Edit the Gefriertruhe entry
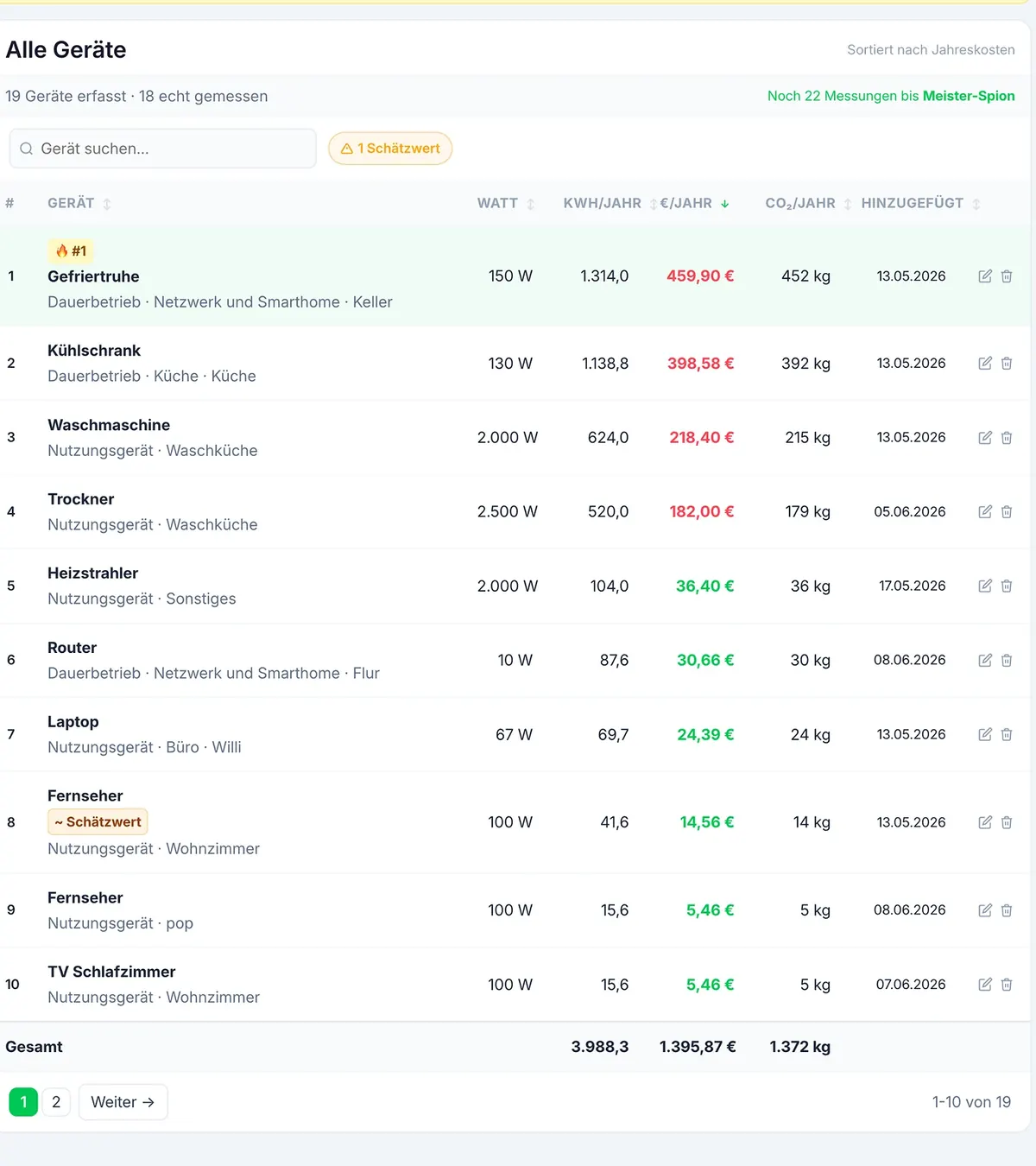The width and height of the screenshot is (1036, 1166). click(x=985, y=276)
